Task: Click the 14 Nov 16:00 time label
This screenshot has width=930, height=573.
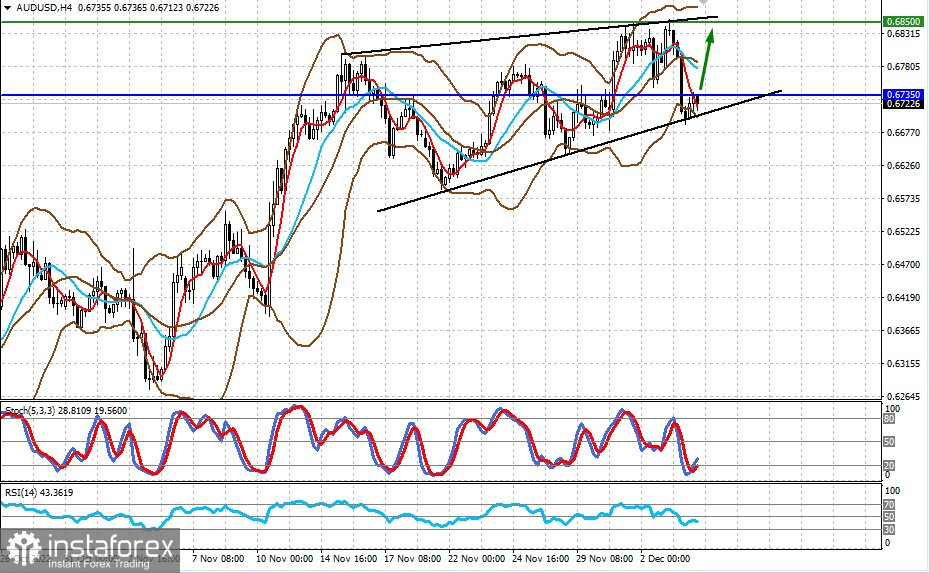Action: click(x=349, y=559)
